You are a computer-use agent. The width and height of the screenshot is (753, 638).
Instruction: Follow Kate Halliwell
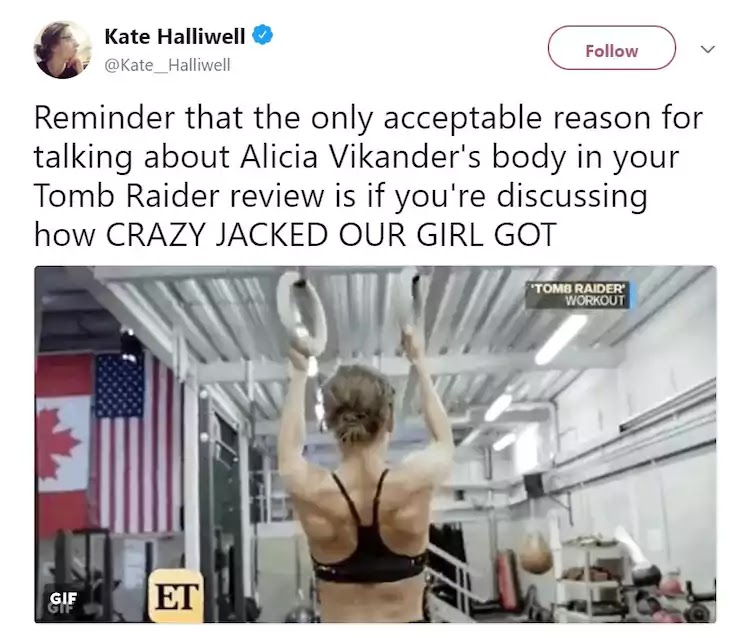coord(611,48)
